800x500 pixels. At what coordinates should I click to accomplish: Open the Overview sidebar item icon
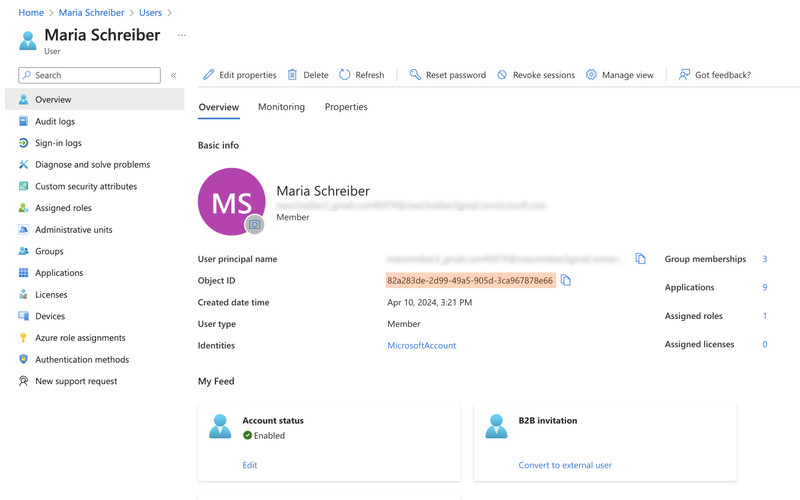23,99
